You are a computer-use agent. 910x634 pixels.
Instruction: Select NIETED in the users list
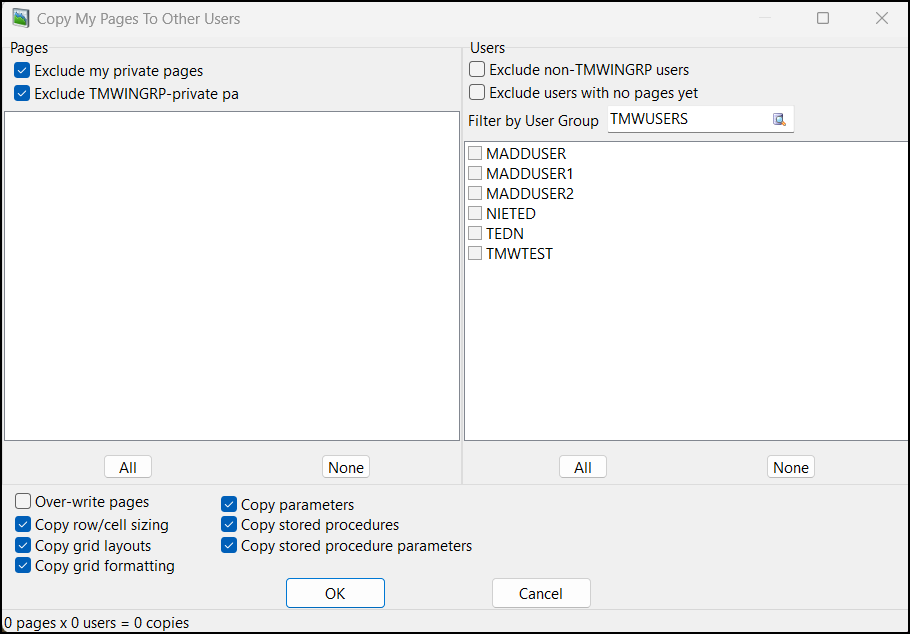475,213
